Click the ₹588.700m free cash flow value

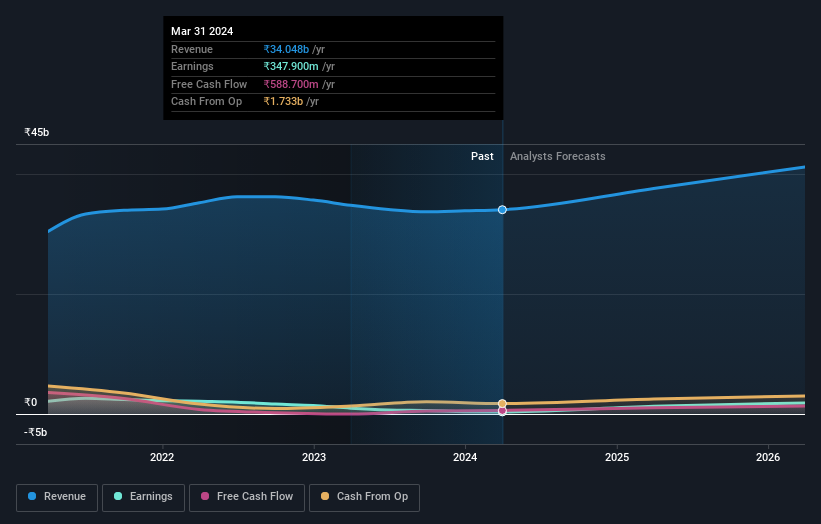tap(291, 84)
